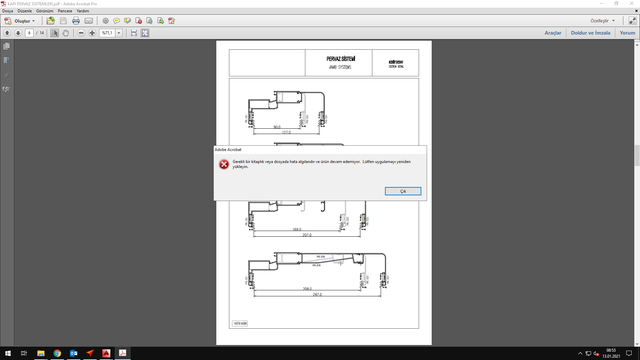Add a sticky note comment
This screenshot has height=360, width=640.
pyautogui.click(x=117, y=21)
